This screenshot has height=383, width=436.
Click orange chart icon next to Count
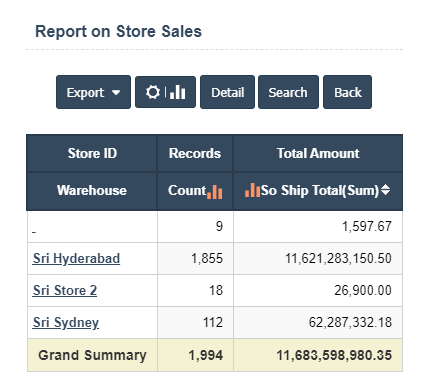215,192
